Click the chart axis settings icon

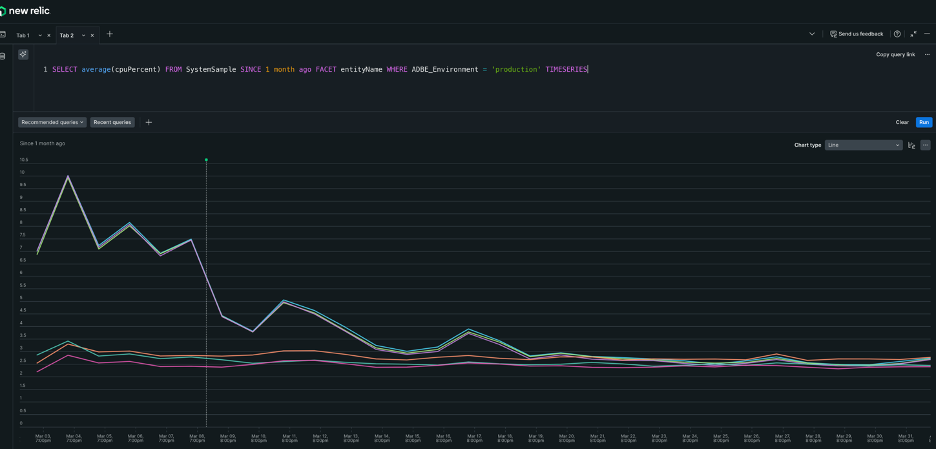pos(911,145)
